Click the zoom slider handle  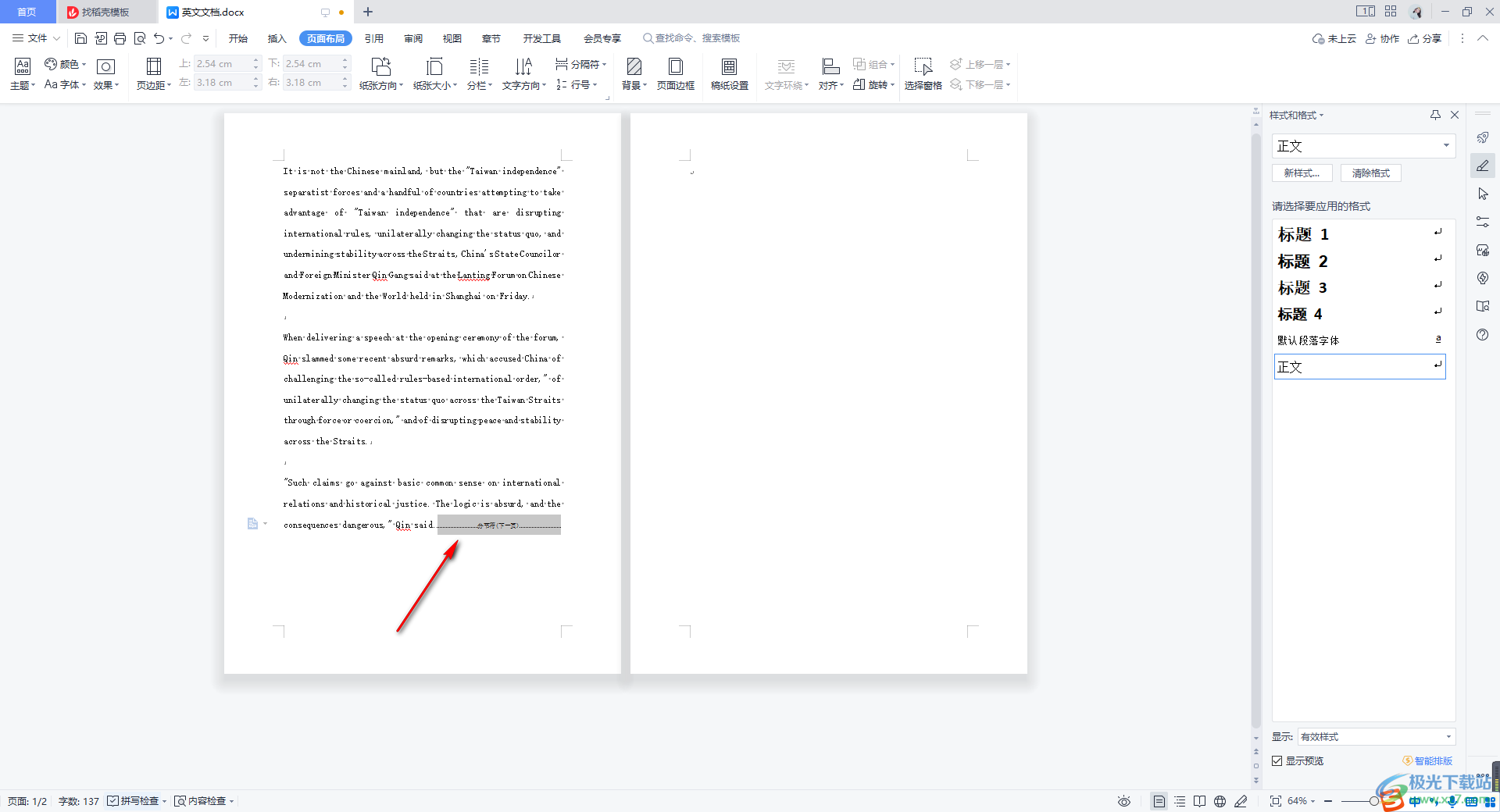click(1373, 801)
